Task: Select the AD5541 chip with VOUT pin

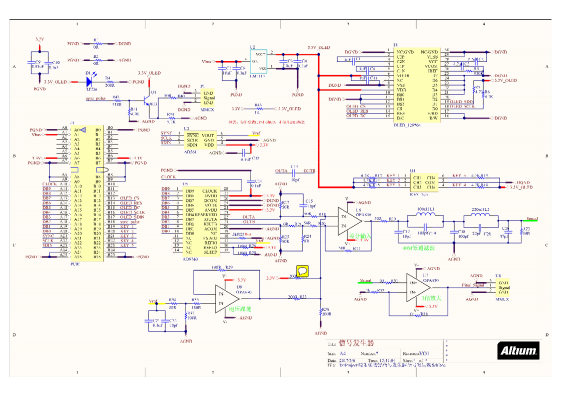Action: pyautogui.click(x=200, y=140)
